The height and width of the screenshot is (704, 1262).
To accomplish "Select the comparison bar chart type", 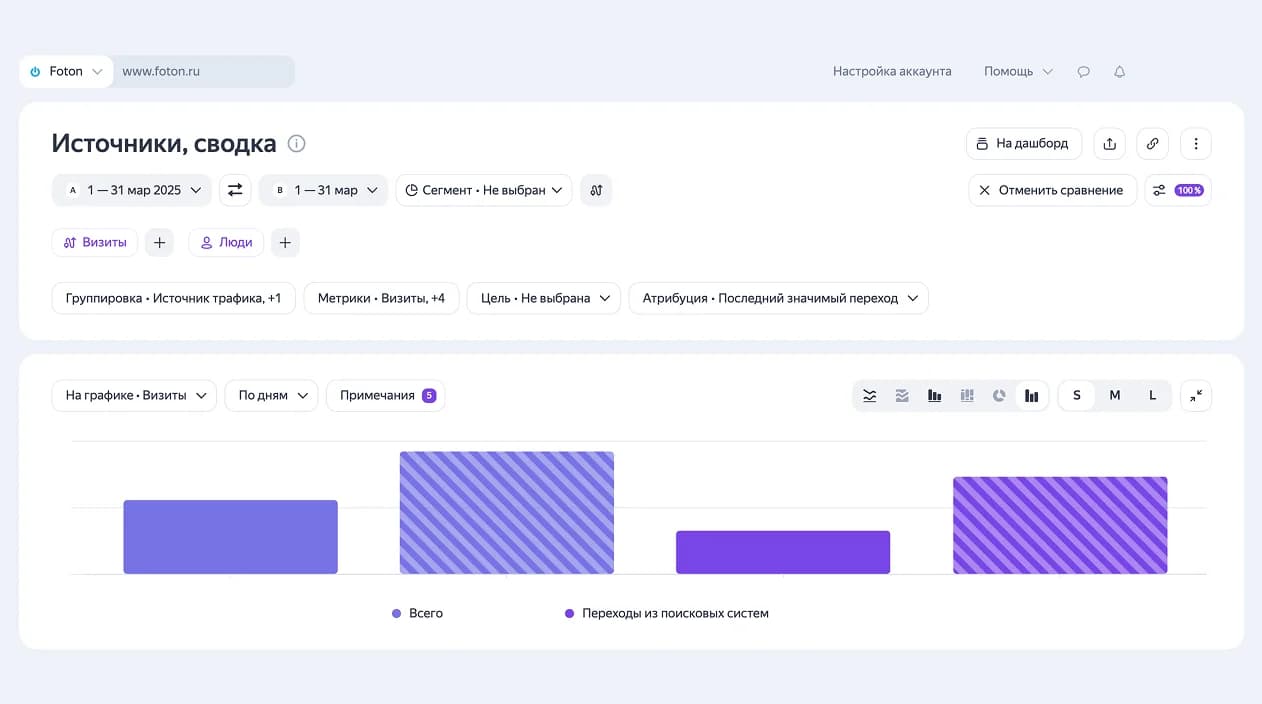I will point(1031,395).
